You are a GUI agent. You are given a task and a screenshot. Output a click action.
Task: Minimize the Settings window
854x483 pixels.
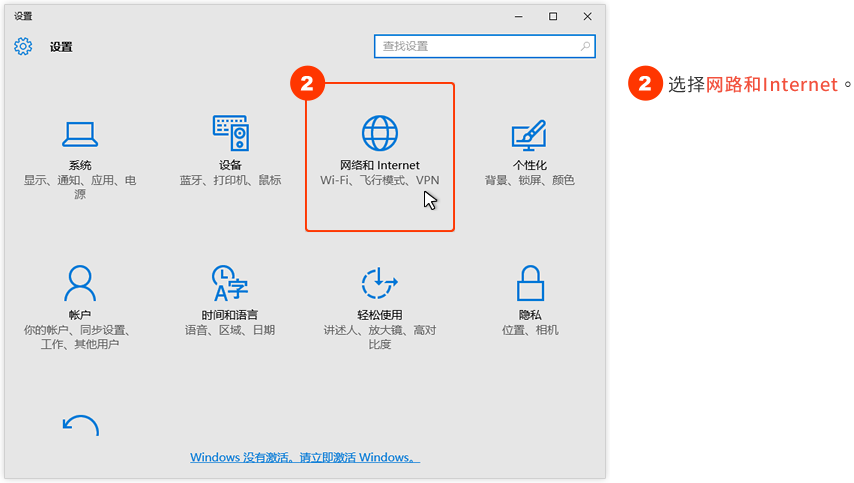[x=519, y=16]
